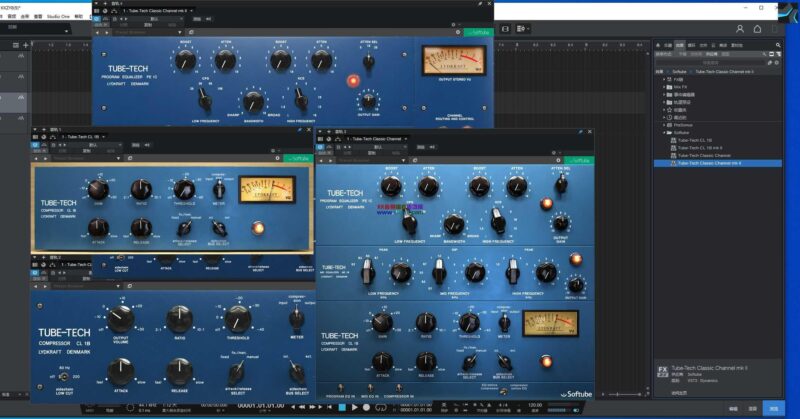Toggle the orange power lamp in gold-framed CL 1B

tap(258, 228)
